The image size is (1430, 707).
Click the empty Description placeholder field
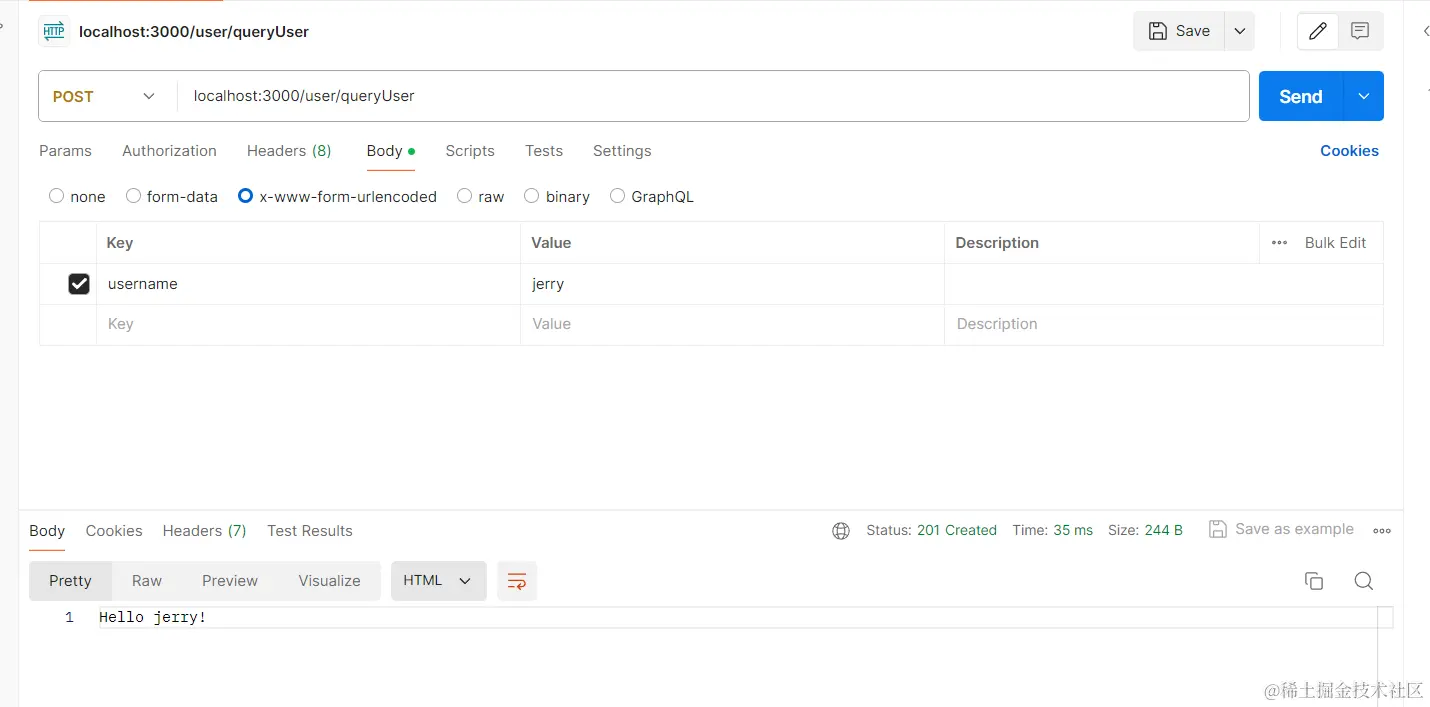click(x=1164, y=325)
